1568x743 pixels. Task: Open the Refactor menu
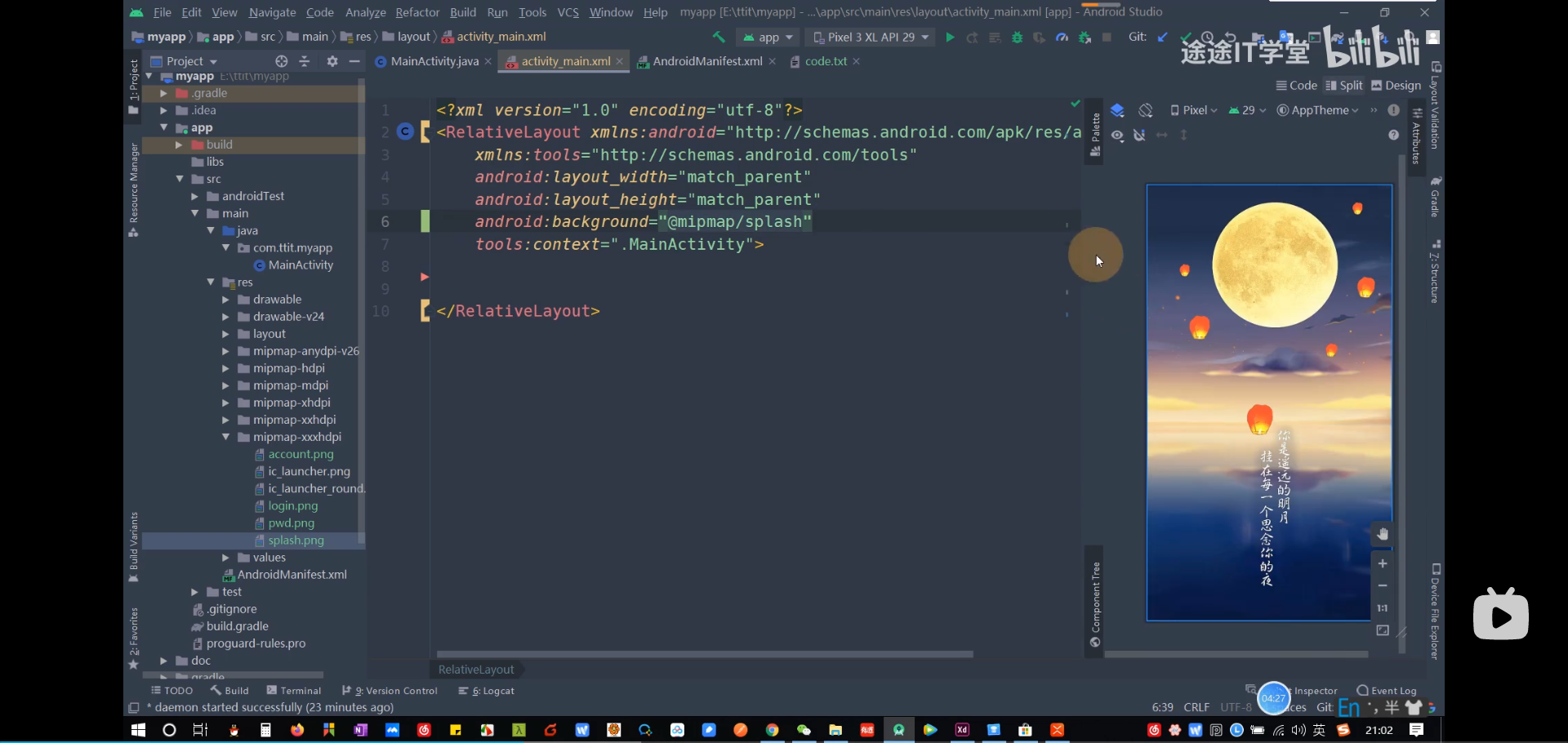(x=417, y=12)
